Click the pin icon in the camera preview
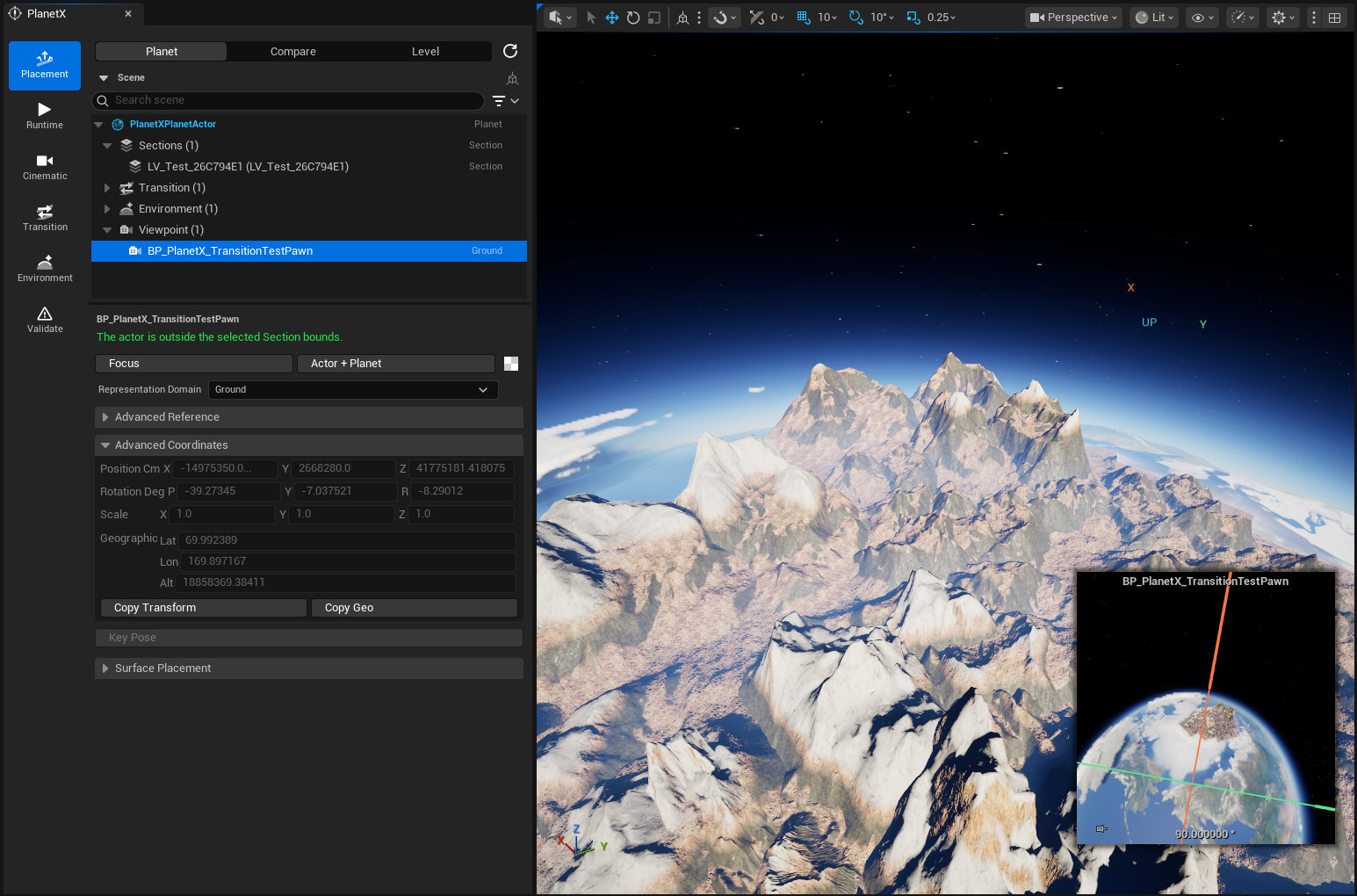This screenshot has width=1357, height=896. coord(1101,828)
